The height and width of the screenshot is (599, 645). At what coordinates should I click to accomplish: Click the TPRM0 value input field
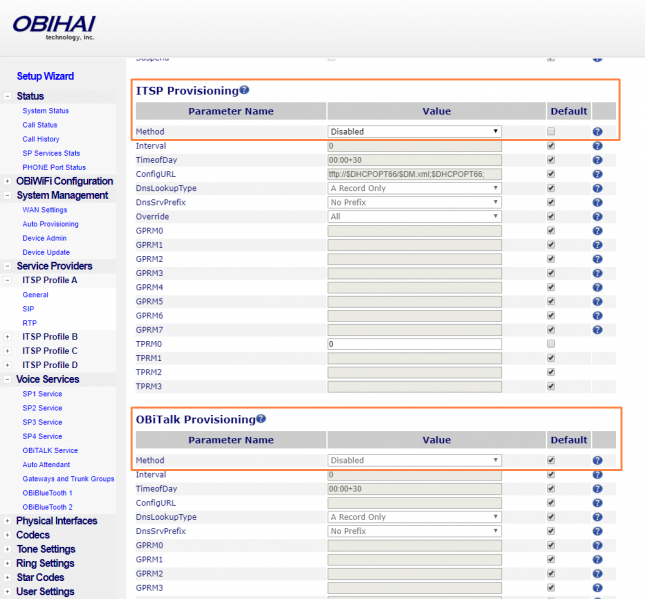(414, 344)
